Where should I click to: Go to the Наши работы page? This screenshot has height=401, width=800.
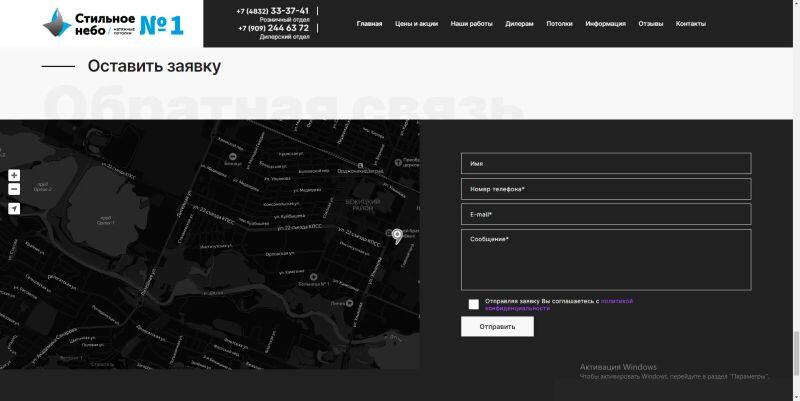click(x=472, y=23)
